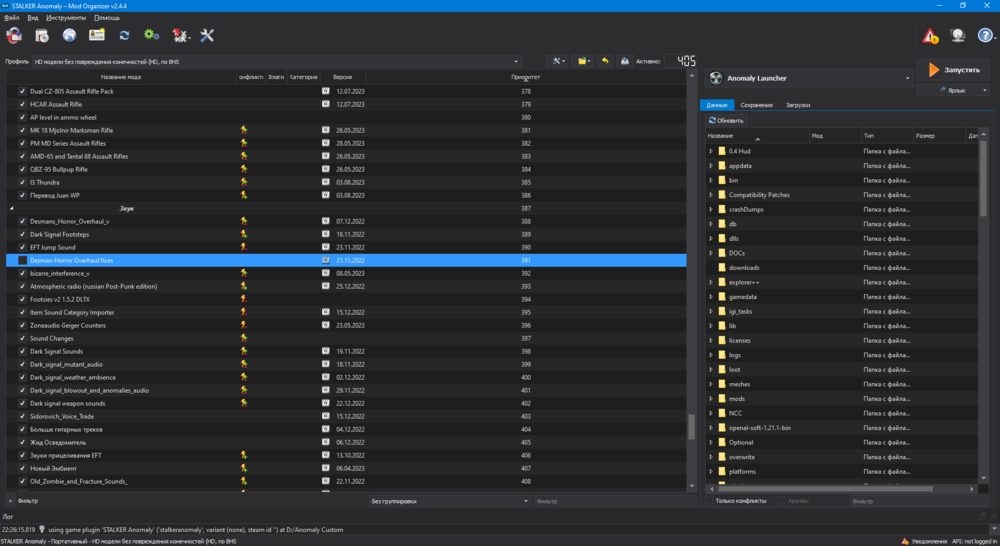The image size is (1000, 546).
Task: Click notifications warning icon in status bar
Action: [x=904, y=541]
